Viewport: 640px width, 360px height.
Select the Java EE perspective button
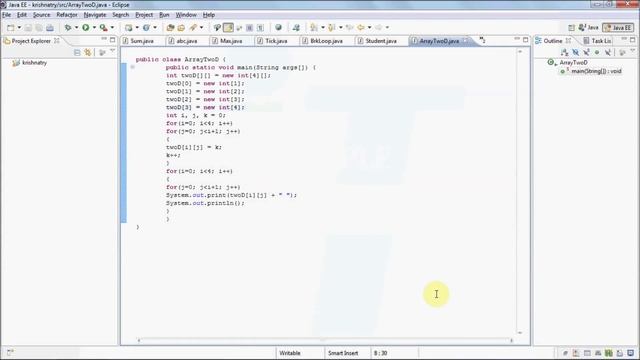(x=618, y=28)
